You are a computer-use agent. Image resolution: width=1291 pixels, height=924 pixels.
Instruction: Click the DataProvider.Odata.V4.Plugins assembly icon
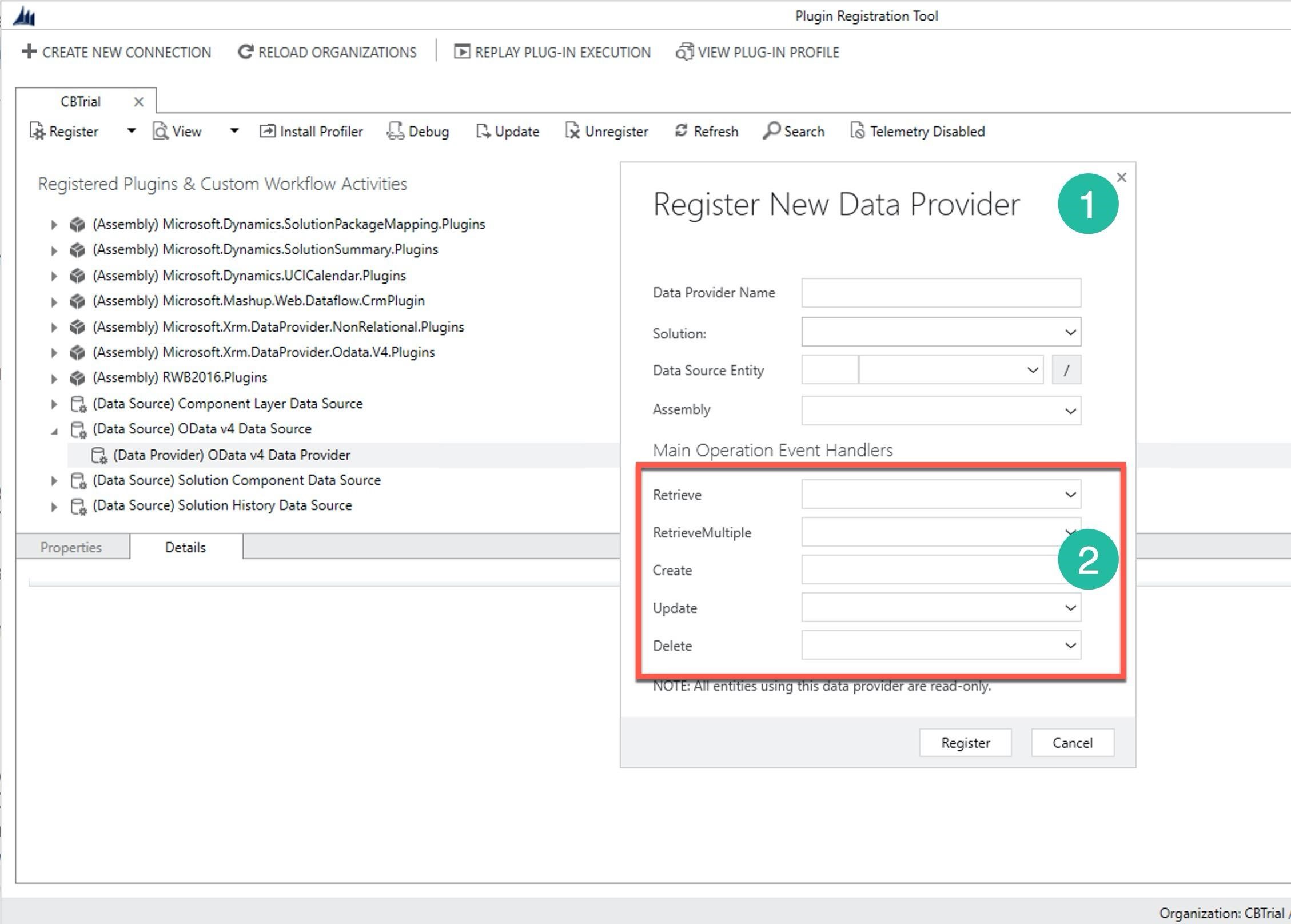pos(77,352)
